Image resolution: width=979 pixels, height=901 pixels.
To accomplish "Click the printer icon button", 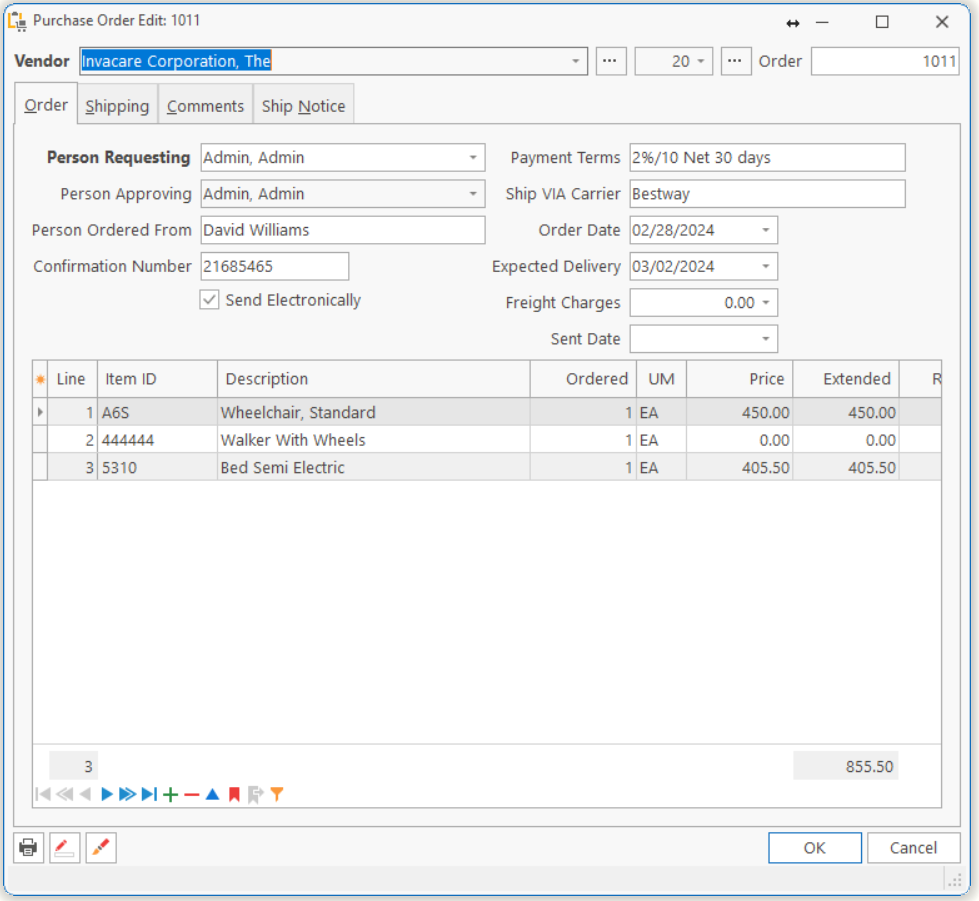I will click(x=29, y=848).
